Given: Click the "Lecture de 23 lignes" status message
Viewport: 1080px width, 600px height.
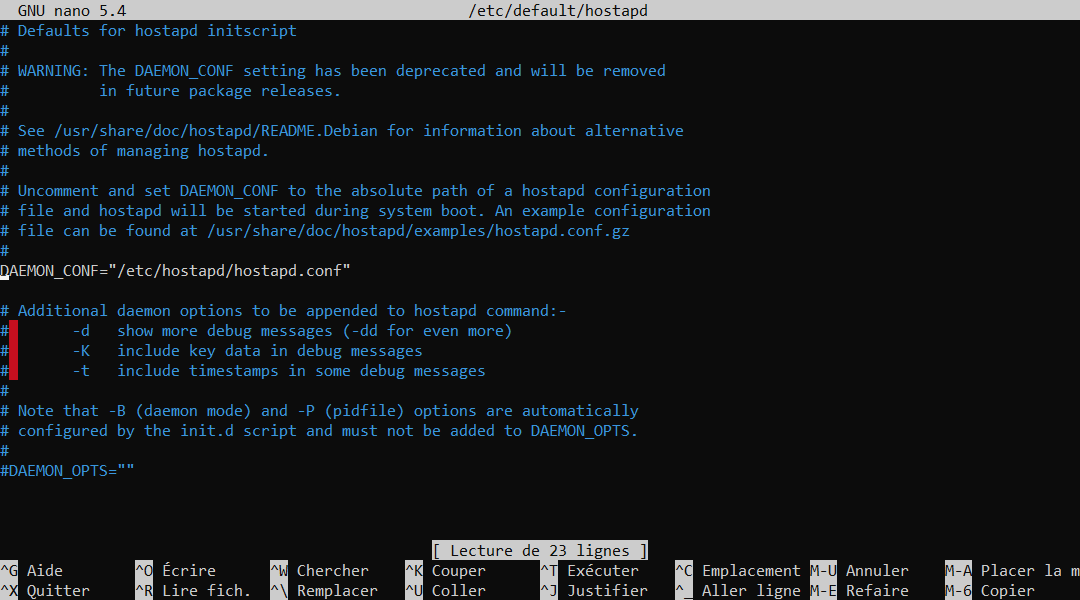Looking at the screenshot, I should point(540,551).
